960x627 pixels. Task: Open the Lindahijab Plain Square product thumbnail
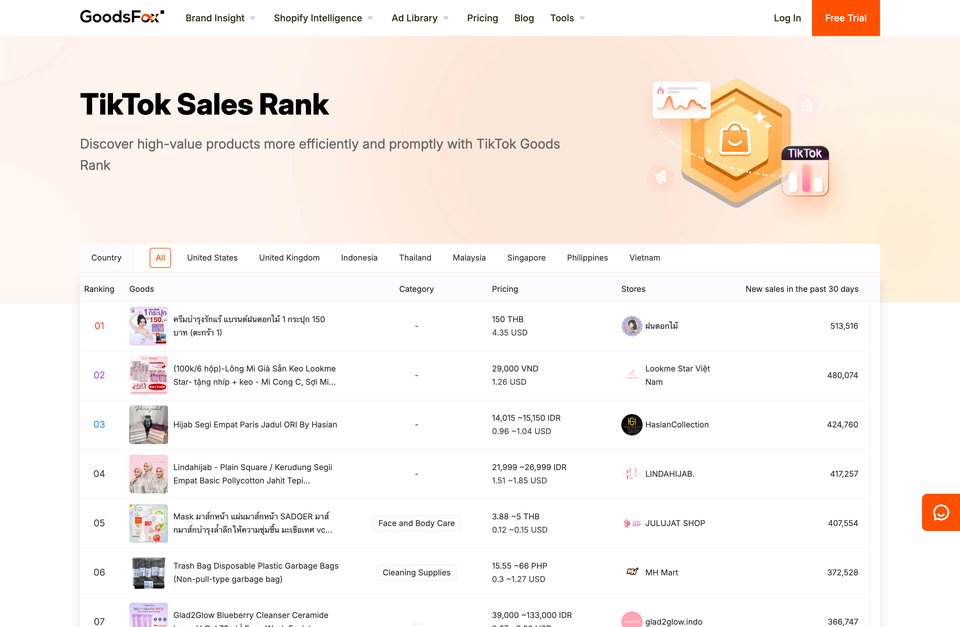coord(148,473)
